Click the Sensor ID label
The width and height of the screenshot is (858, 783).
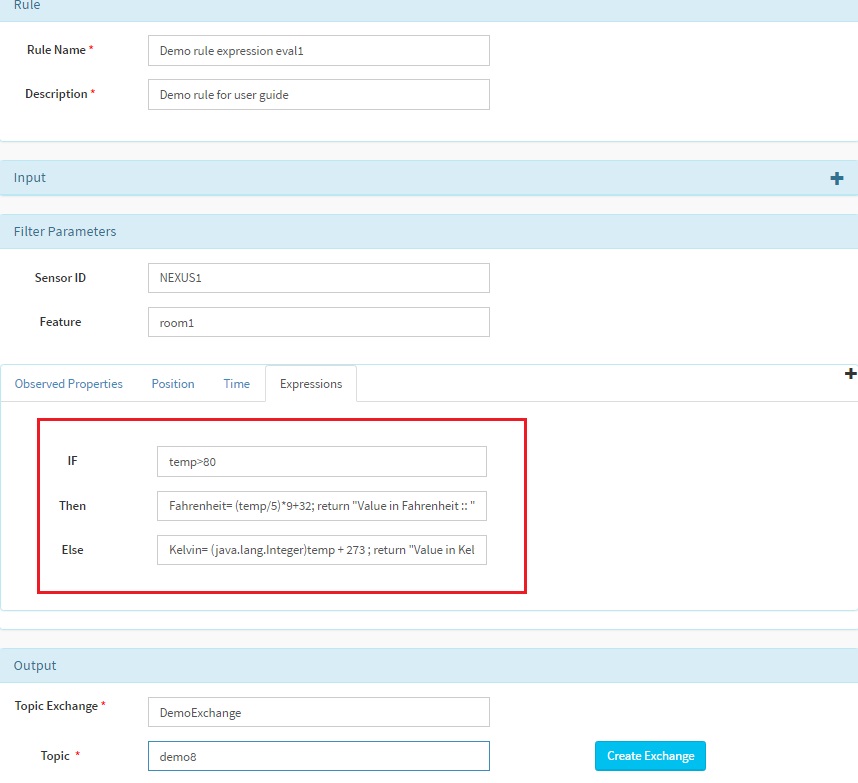coord(60,278)
